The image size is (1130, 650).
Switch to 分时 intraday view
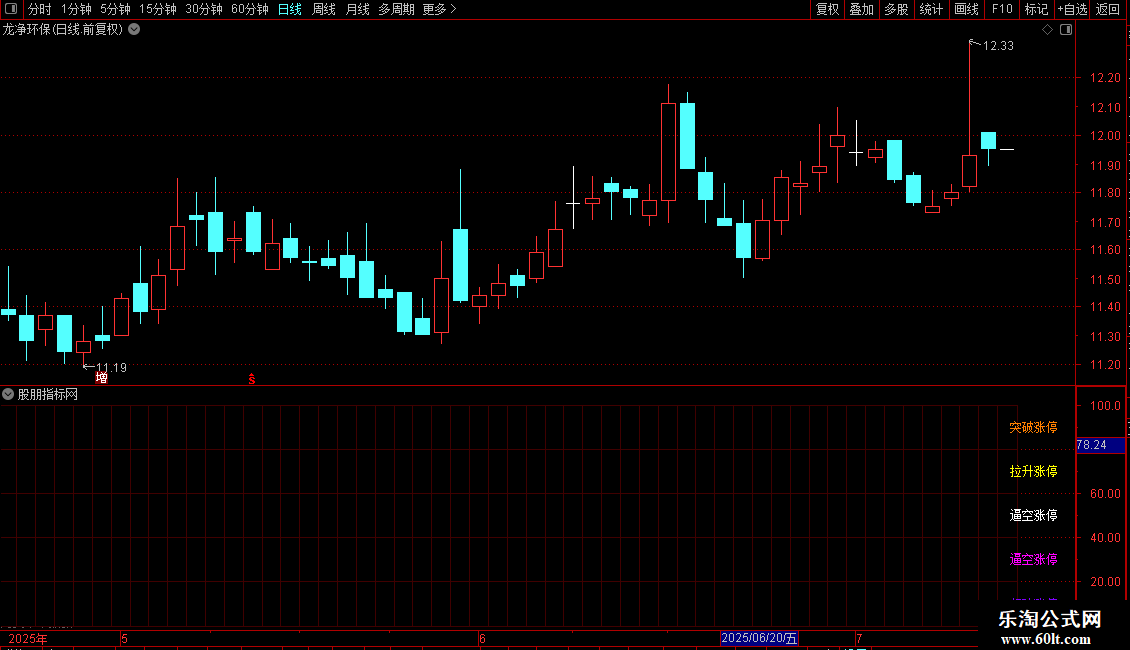pos(40,9)
